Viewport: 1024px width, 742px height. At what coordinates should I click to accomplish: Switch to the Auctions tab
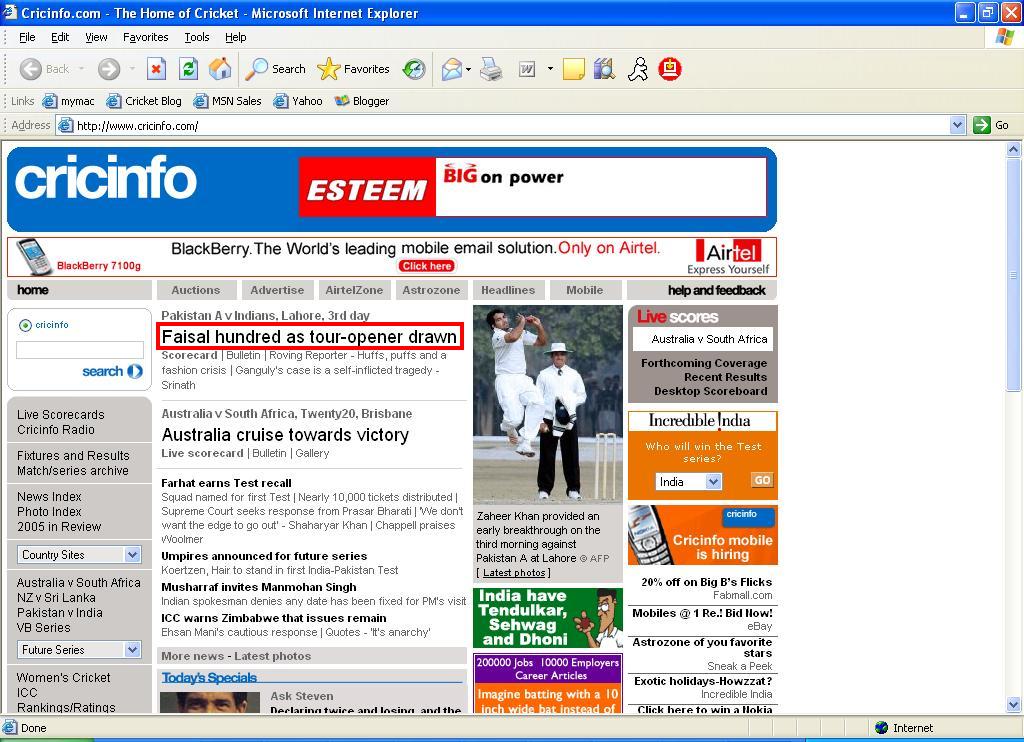[x=196, y=290]
